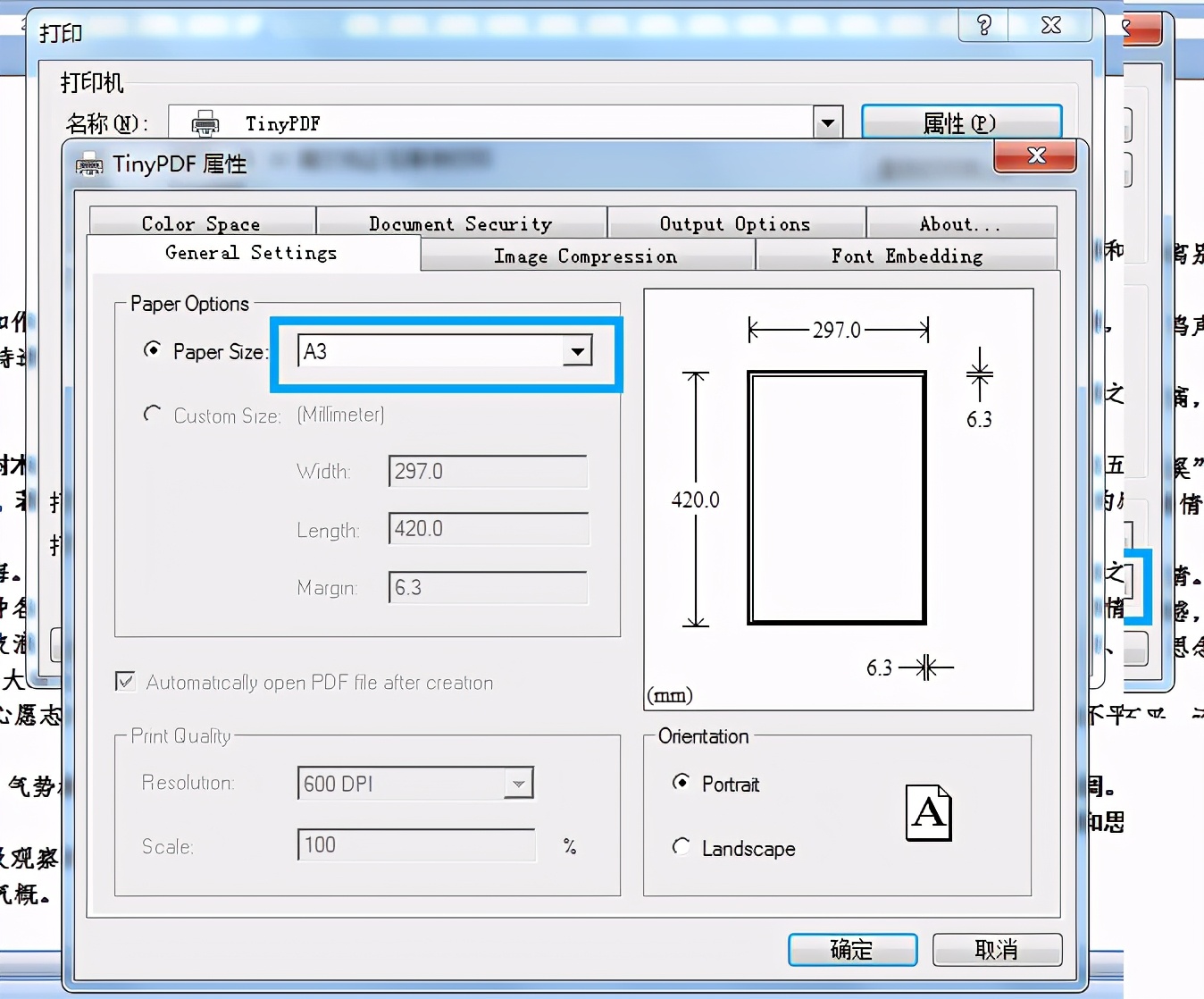Click the page preview rectangle
The width and height of the screenshot is (1204, 999).
pyautogui.click(x=836, y=498)
